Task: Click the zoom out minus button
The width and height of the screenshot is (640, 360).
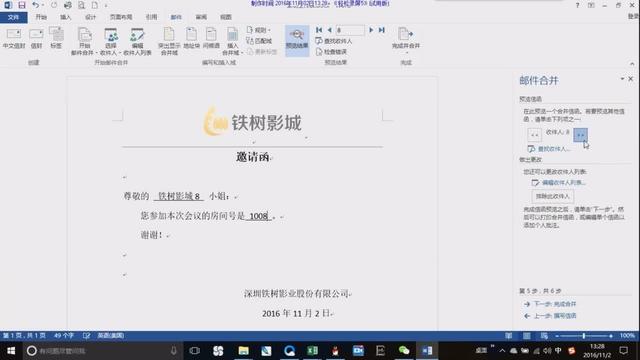Action: pyautogui.click(x=557, y=336)
